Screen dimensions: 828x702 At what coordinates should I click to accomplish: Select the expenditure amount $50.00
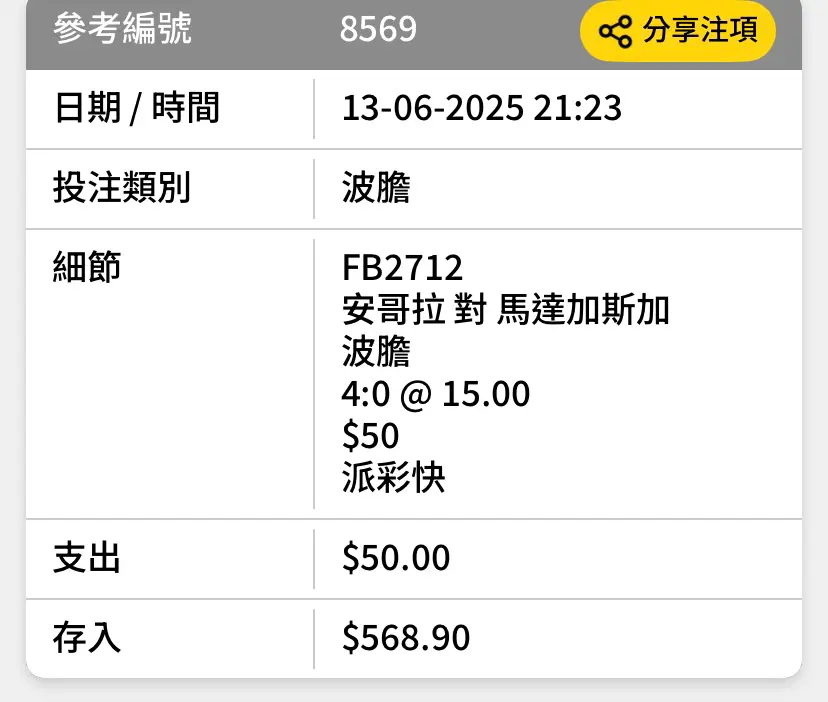pos(396,558)
